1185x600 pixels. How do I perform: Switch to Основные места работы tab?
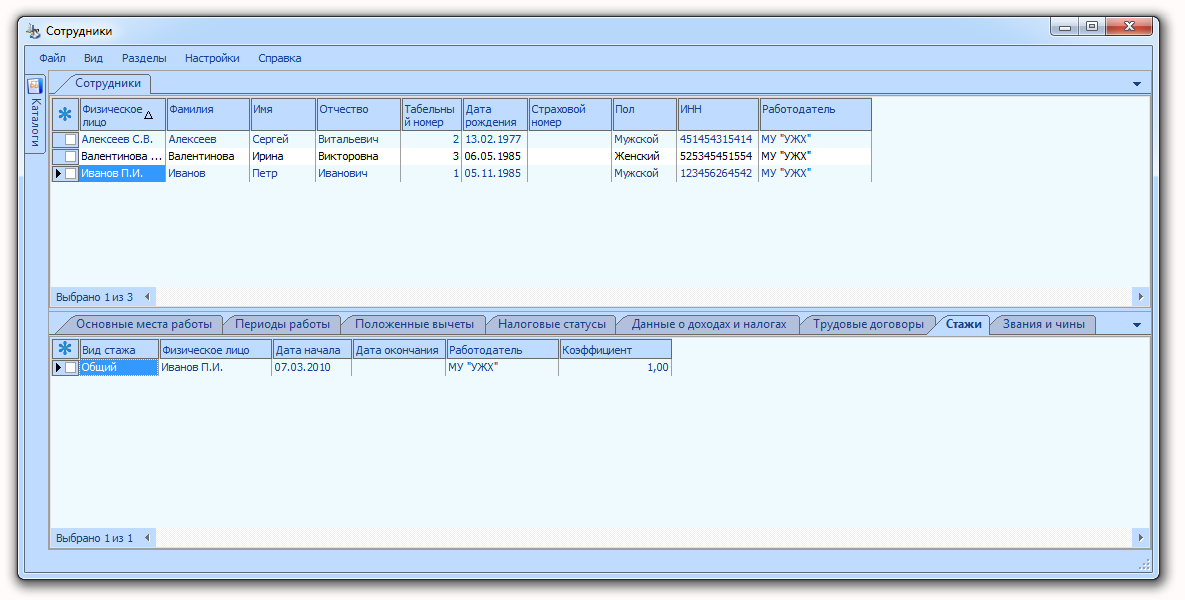[144, 324]
